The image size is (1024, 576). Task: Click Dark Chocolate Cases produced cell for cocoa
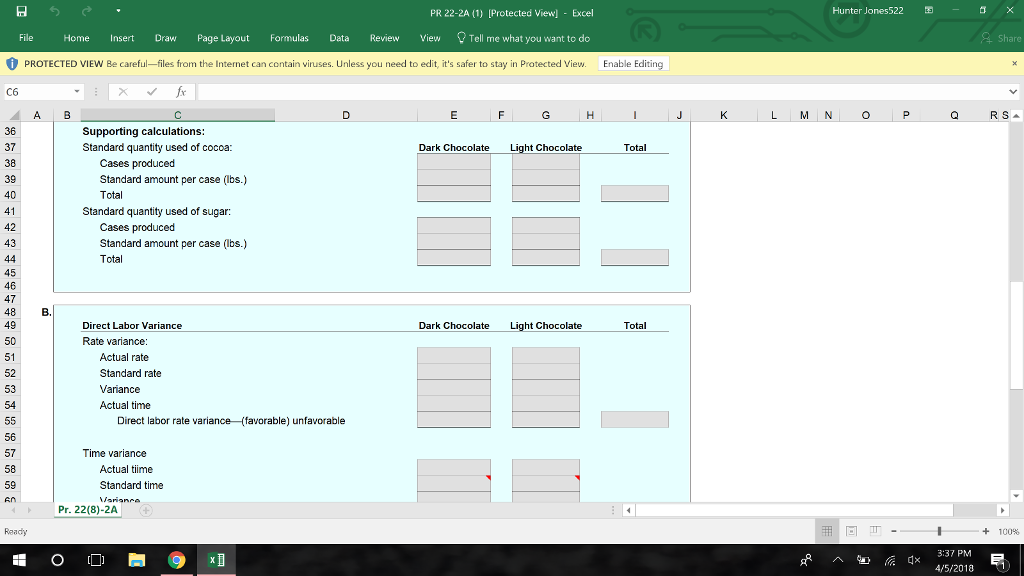point(454,162)
